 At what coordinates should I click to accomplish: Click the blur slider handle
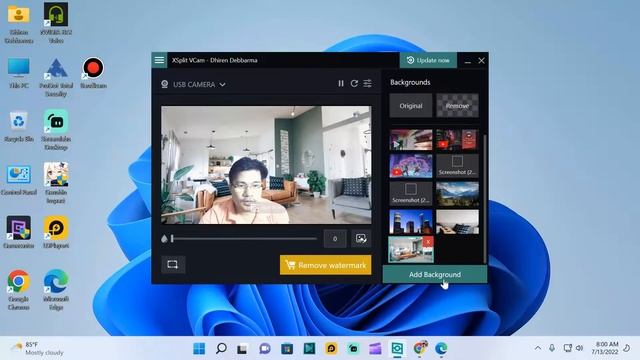point(172,238)
